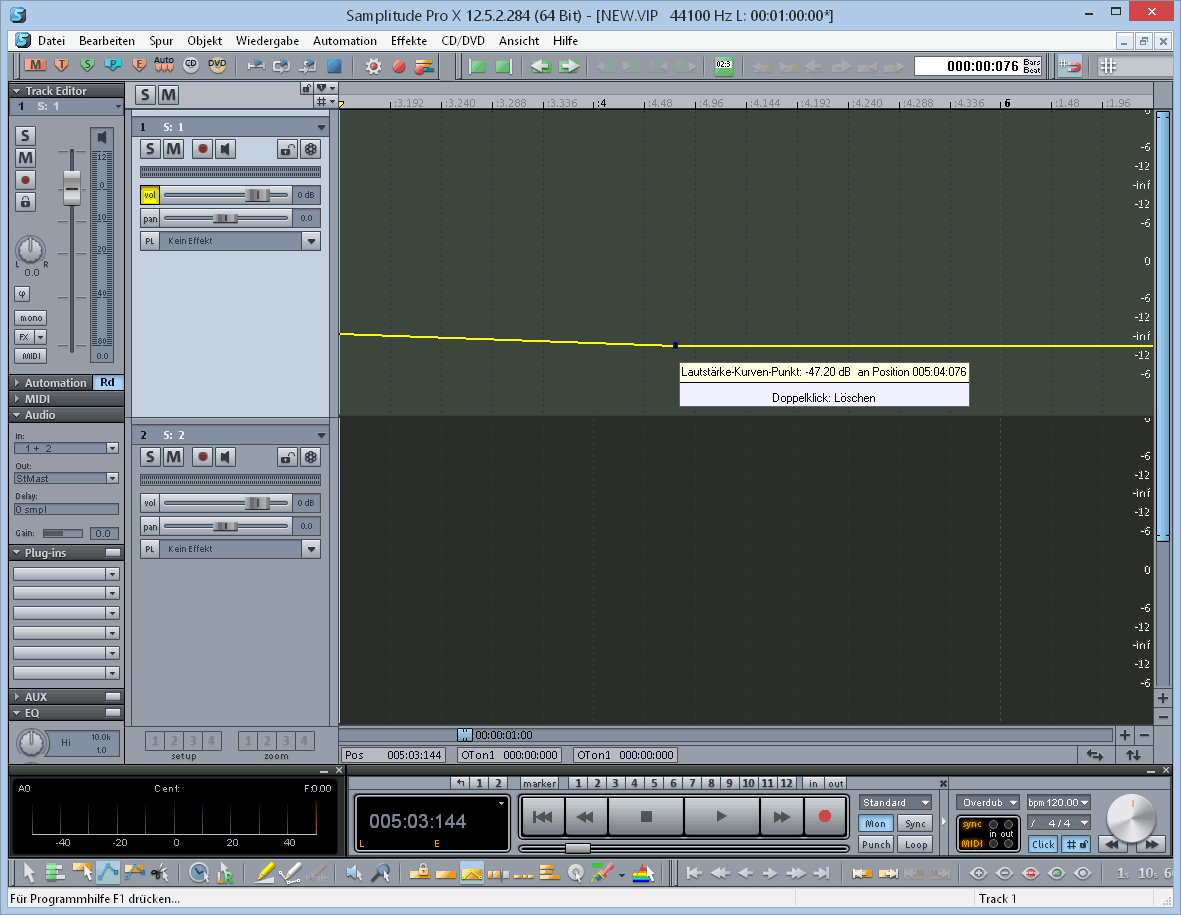The image size is (1181, 915).
Task: Solo track 1 with its S button
Action: coord(151,149)
